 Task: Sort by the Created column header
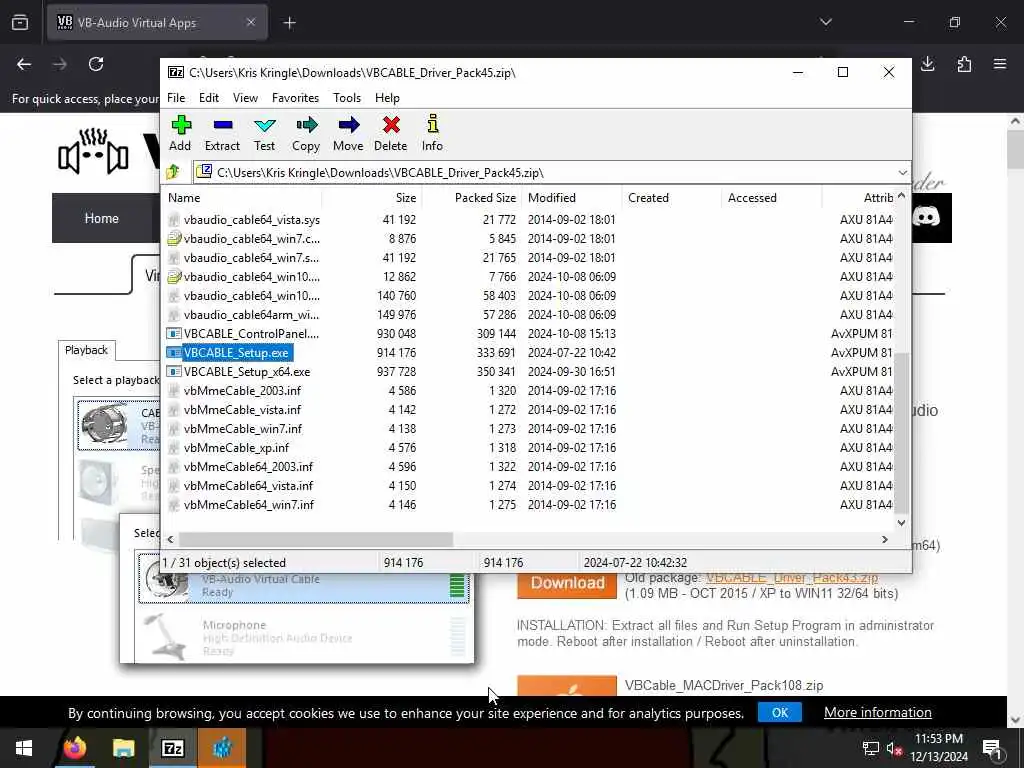tap(671, 198)
